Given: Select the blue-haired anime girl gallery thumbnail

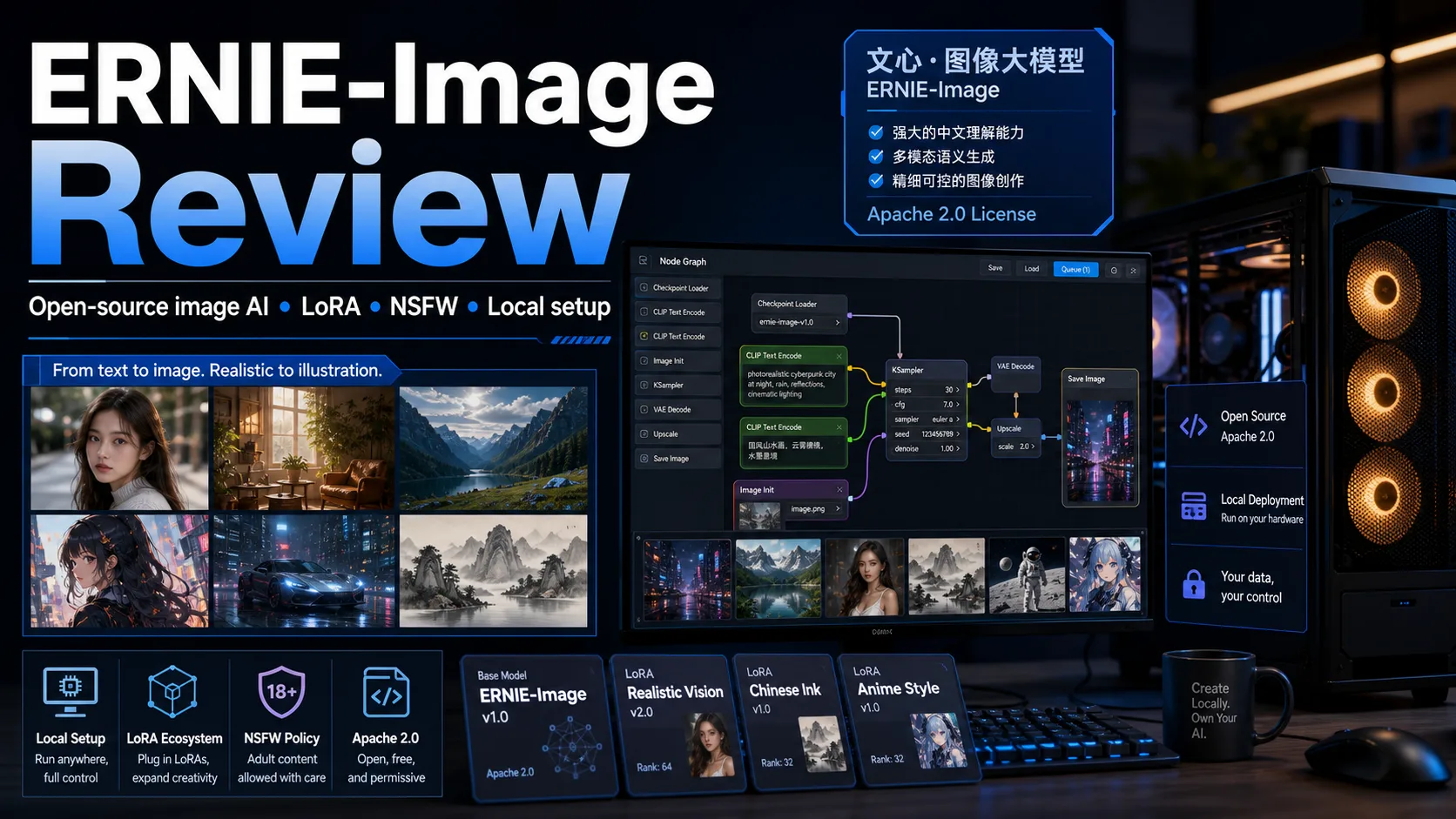Looking at the screenshot, I should pyautogui.click(x=1105, y=574).
